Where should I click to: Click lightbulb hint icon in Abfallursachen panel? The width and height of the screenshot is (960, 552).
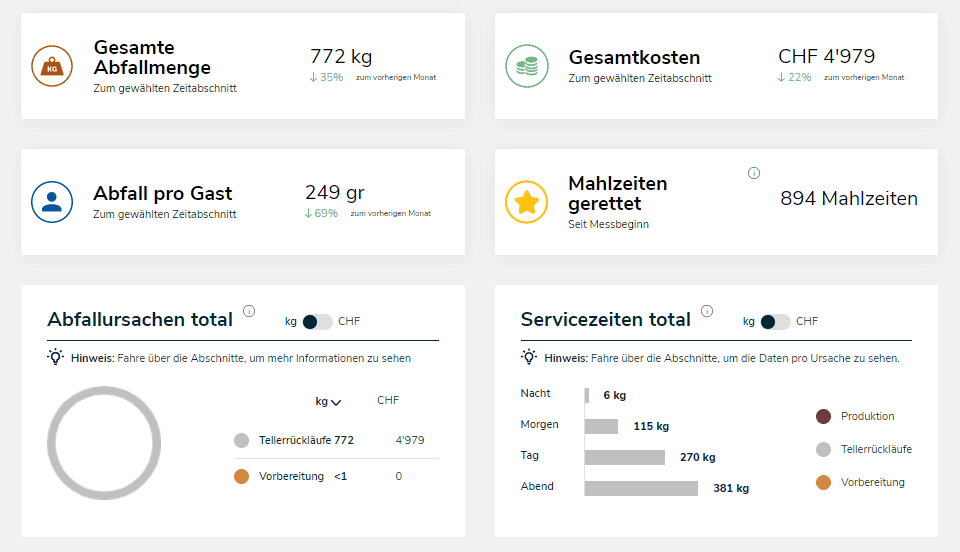[x=56, y=357]
